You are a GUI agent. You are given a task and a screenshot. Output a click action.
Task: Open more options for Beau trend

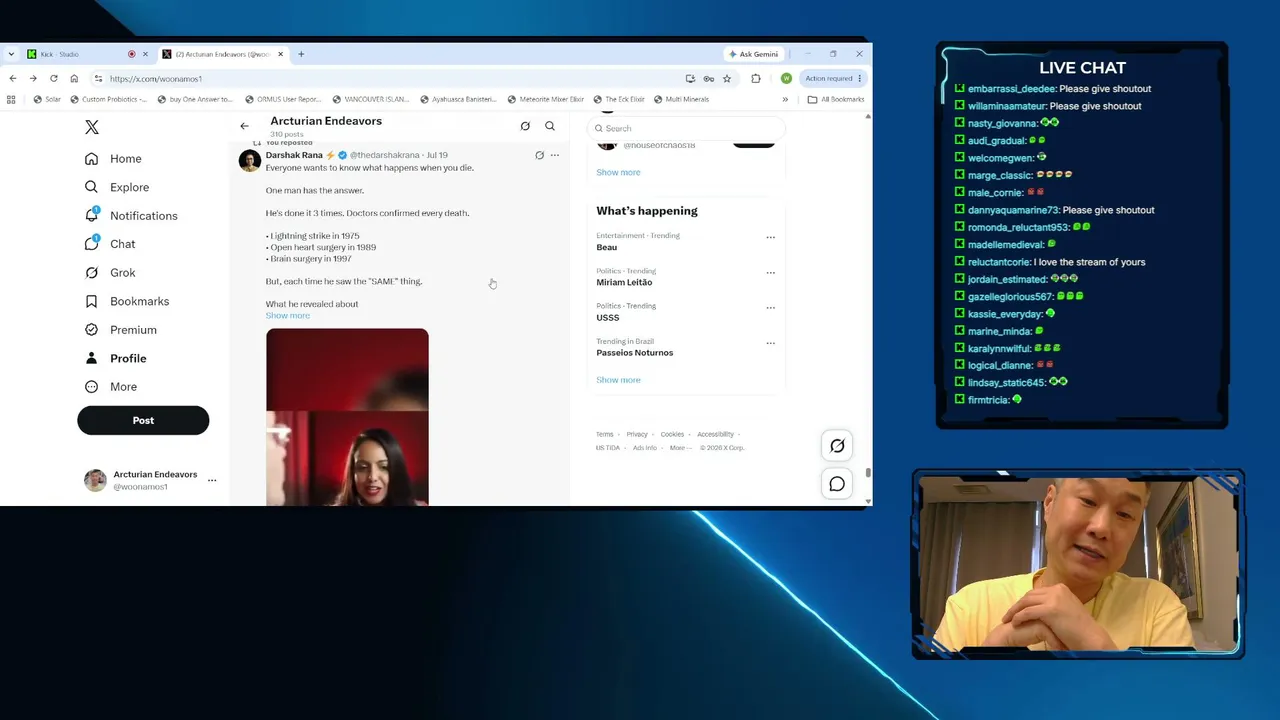(770, 238)
